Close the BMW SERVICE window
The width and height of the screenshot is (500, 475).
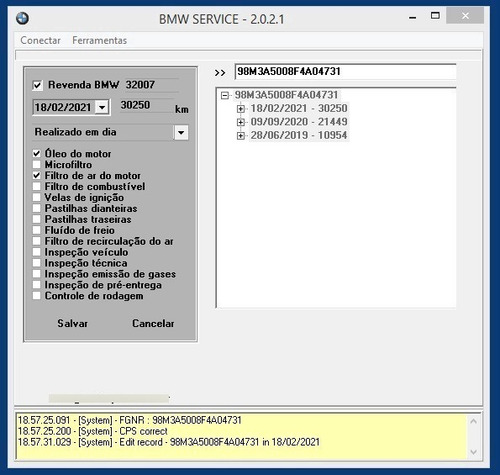pyautogui.click(x=465, y=16)
